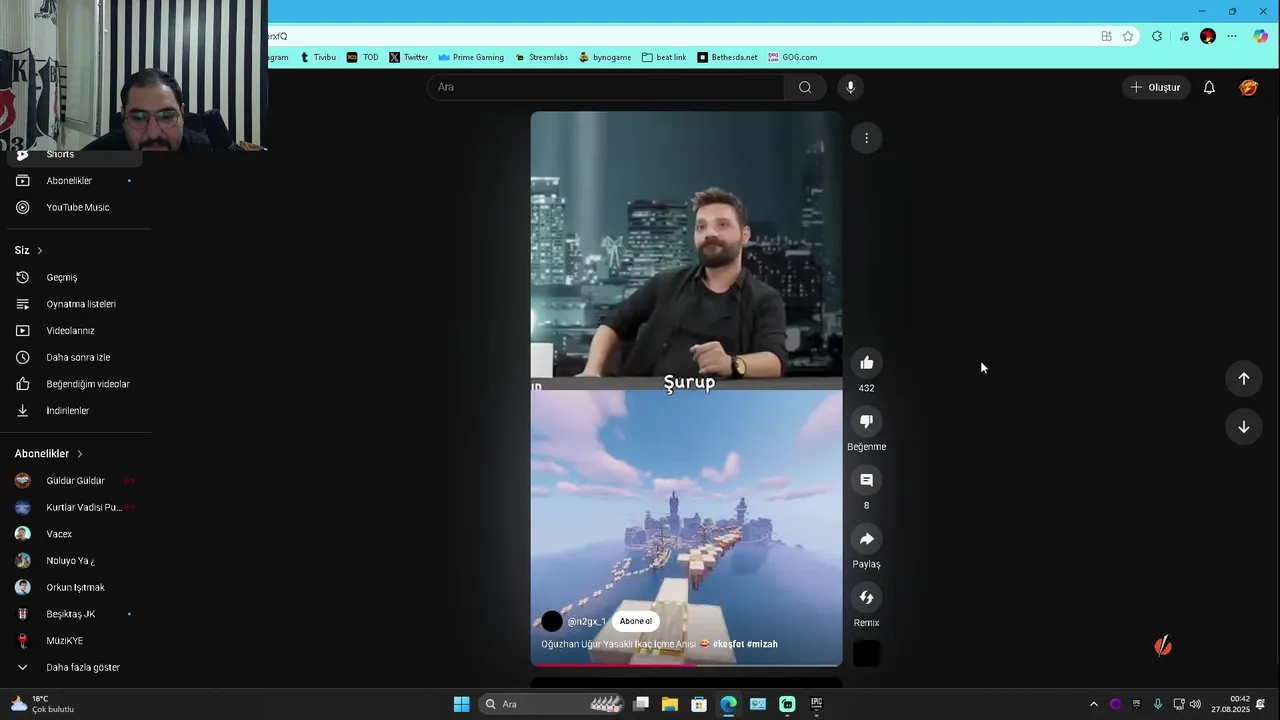1280x720 pixels.
Task: Show hidden system tray icons chevron
Action: (1093, 704)
